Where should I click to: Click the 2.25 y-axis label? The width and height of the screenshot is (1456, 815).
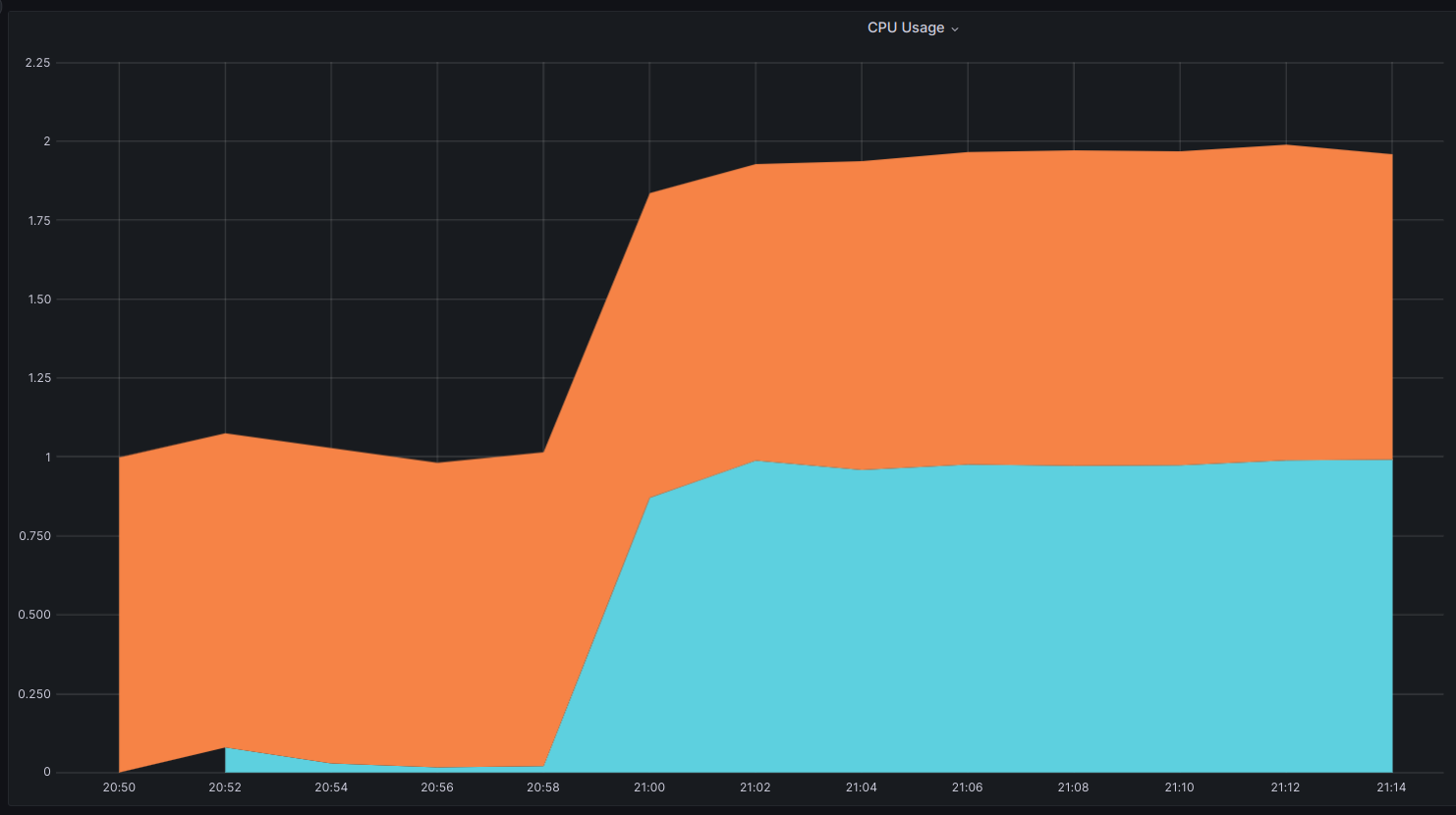point(37,63)
